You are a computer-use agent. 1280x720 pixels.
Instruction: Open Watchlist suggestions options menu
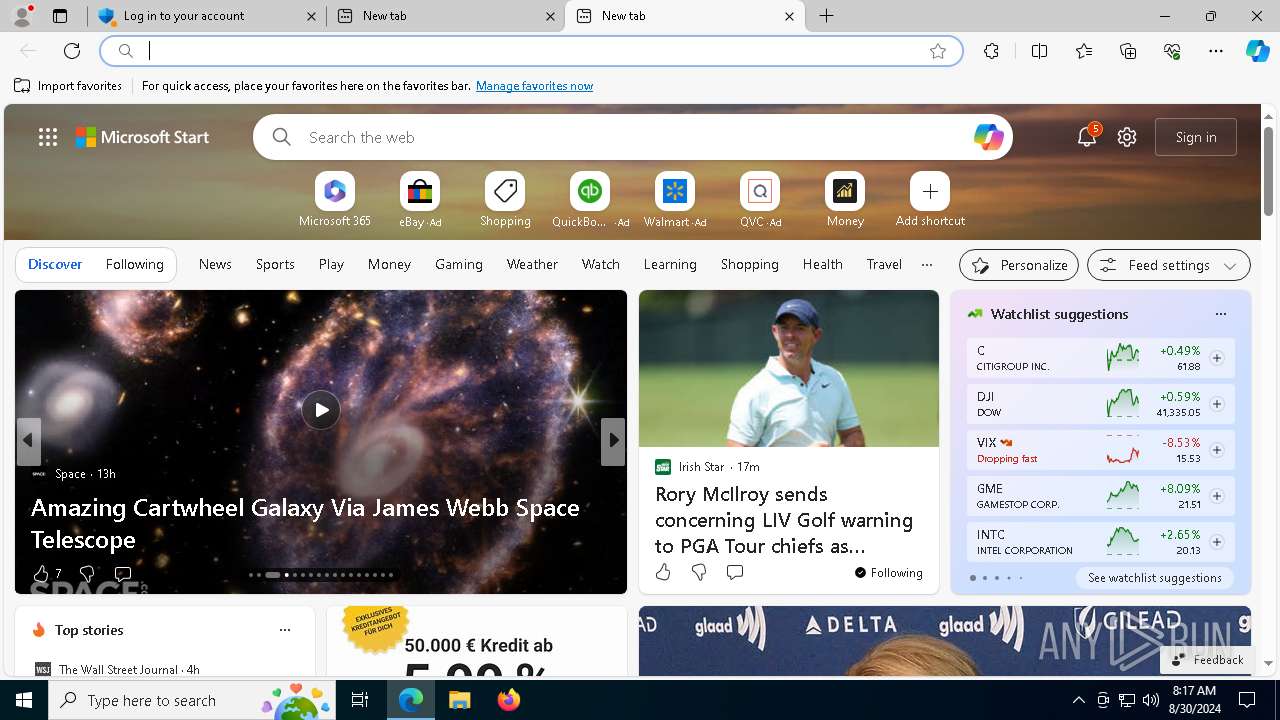pos(1221,314)
